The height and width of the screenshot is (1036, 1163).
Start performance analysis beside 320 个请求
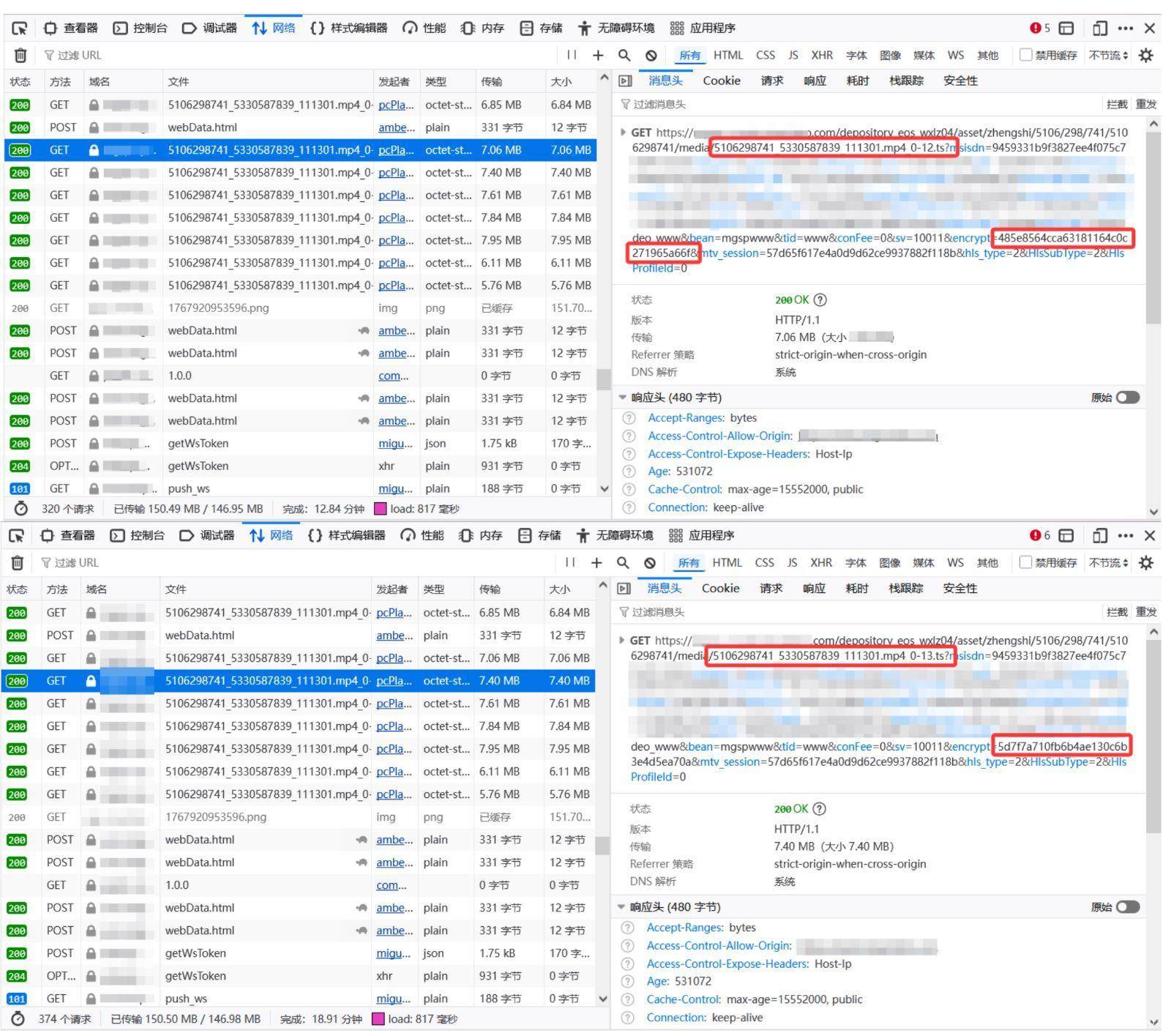pyautogui.click(x=20, y=509)
